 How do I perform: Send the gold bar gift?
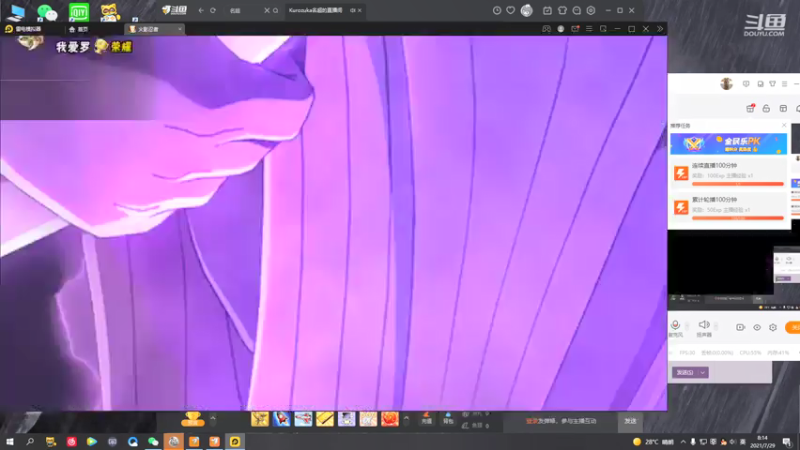[x=324, y=419]
